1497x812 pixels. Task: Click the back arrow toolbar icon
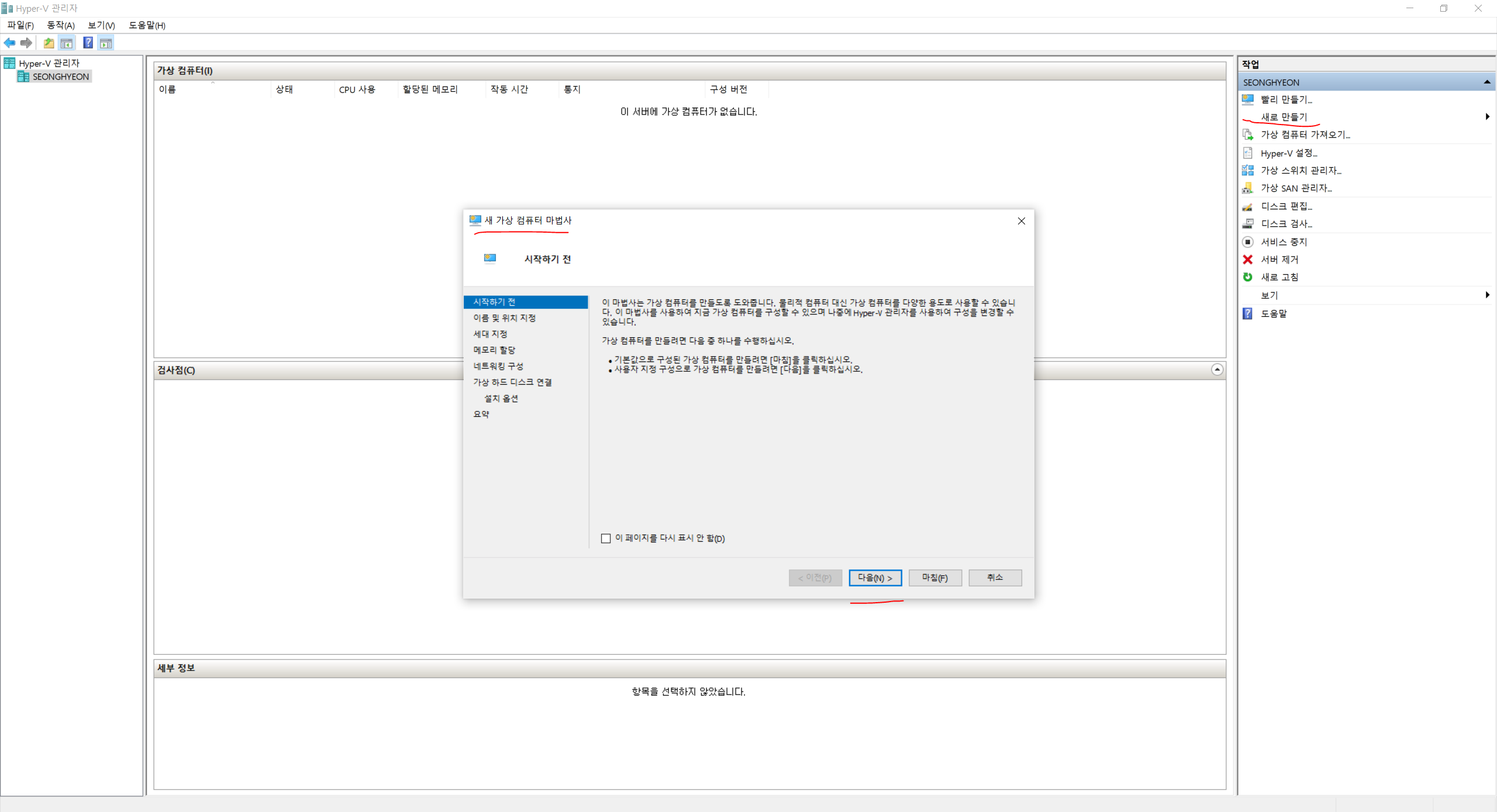click(x=9, y=43)
